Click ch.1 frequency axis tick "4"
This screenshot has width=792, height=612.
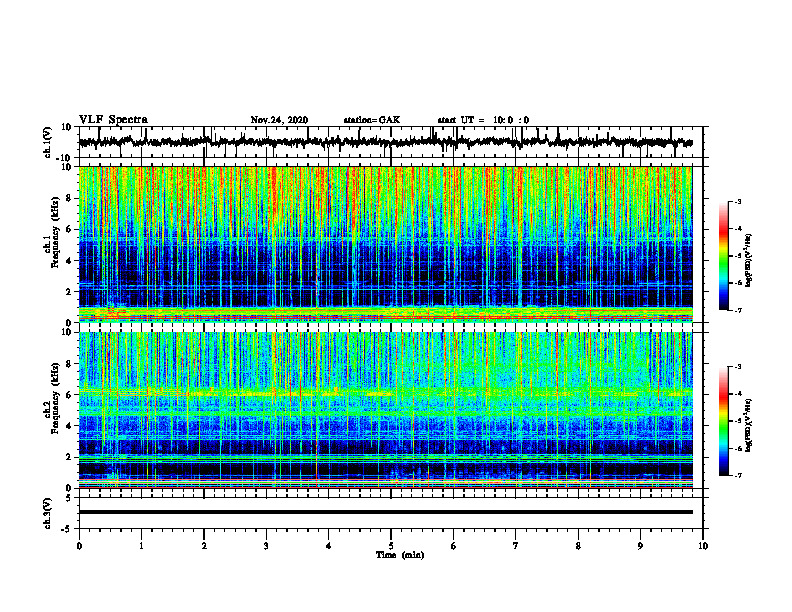(x=69, y=261)
